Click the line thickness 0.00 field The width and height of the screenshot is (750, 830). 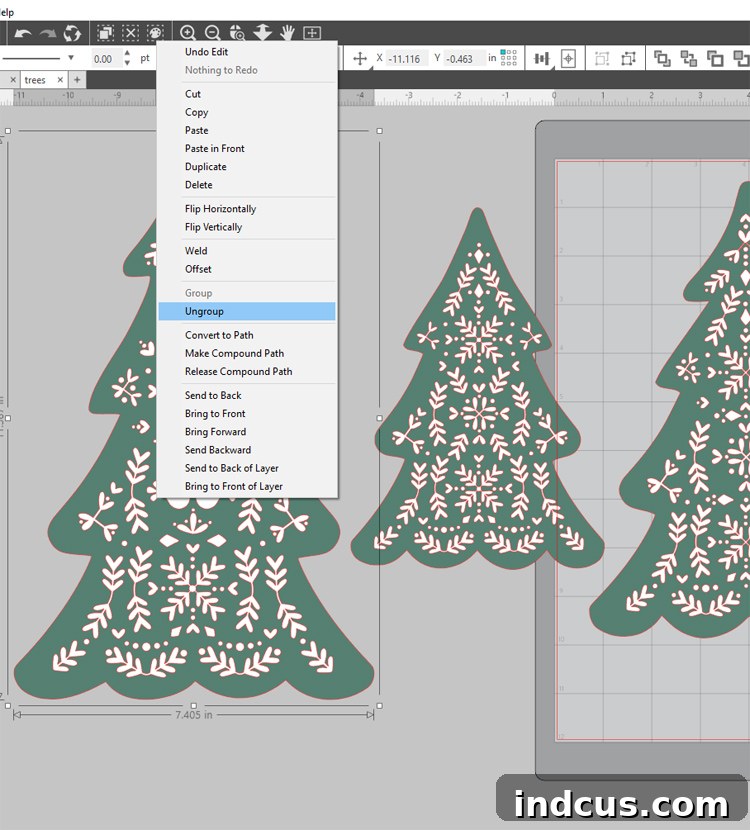click(105, 59)
